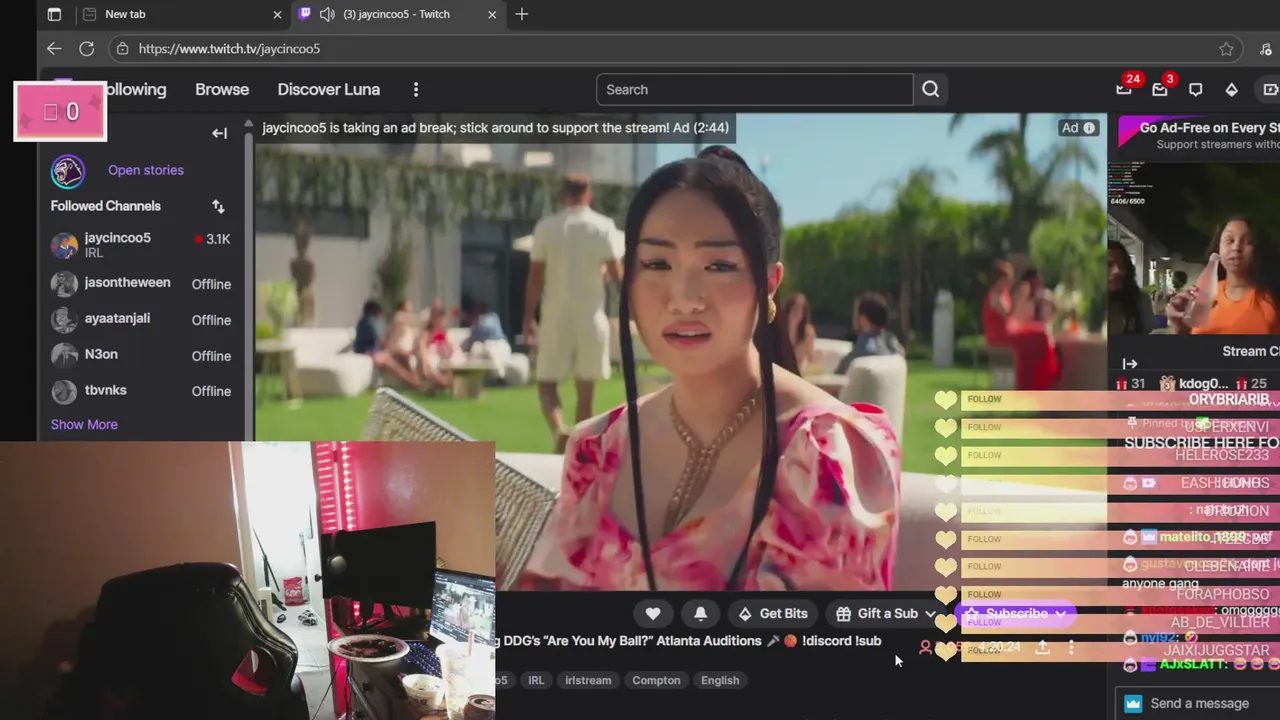Share the stream with upload icon
The height and width of the screenshot is (720, 1280).
pos(1042,648)
